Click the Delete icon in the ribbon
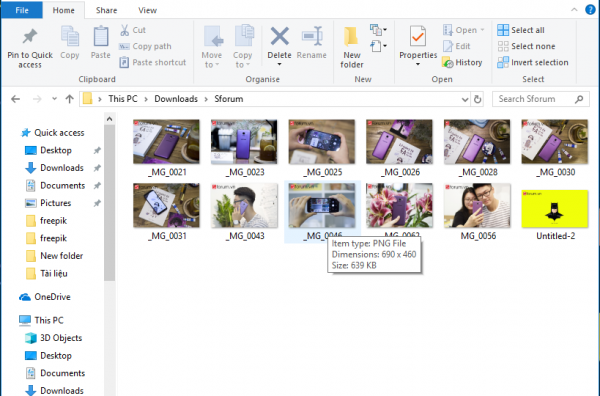This screenshot has width=600, height=396. (279, 36)
